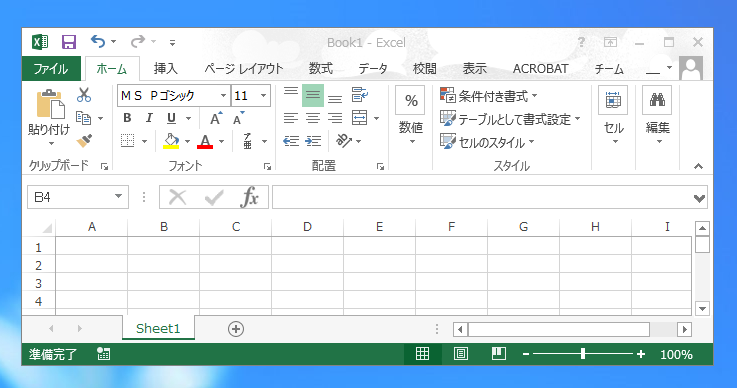
Task: Toggle Wrap Text
Action: [x=360, y=95]
